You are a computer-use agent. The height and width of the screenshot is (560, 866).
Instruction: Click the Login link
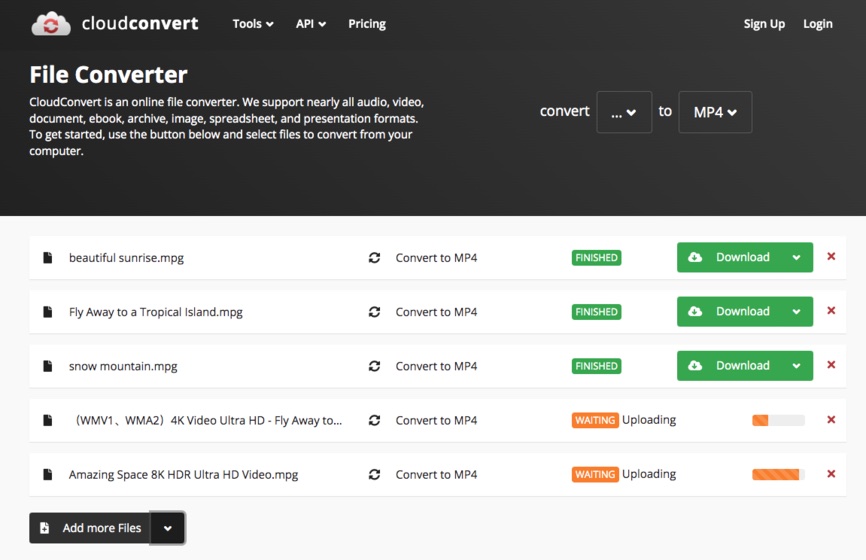click(817, 24)
